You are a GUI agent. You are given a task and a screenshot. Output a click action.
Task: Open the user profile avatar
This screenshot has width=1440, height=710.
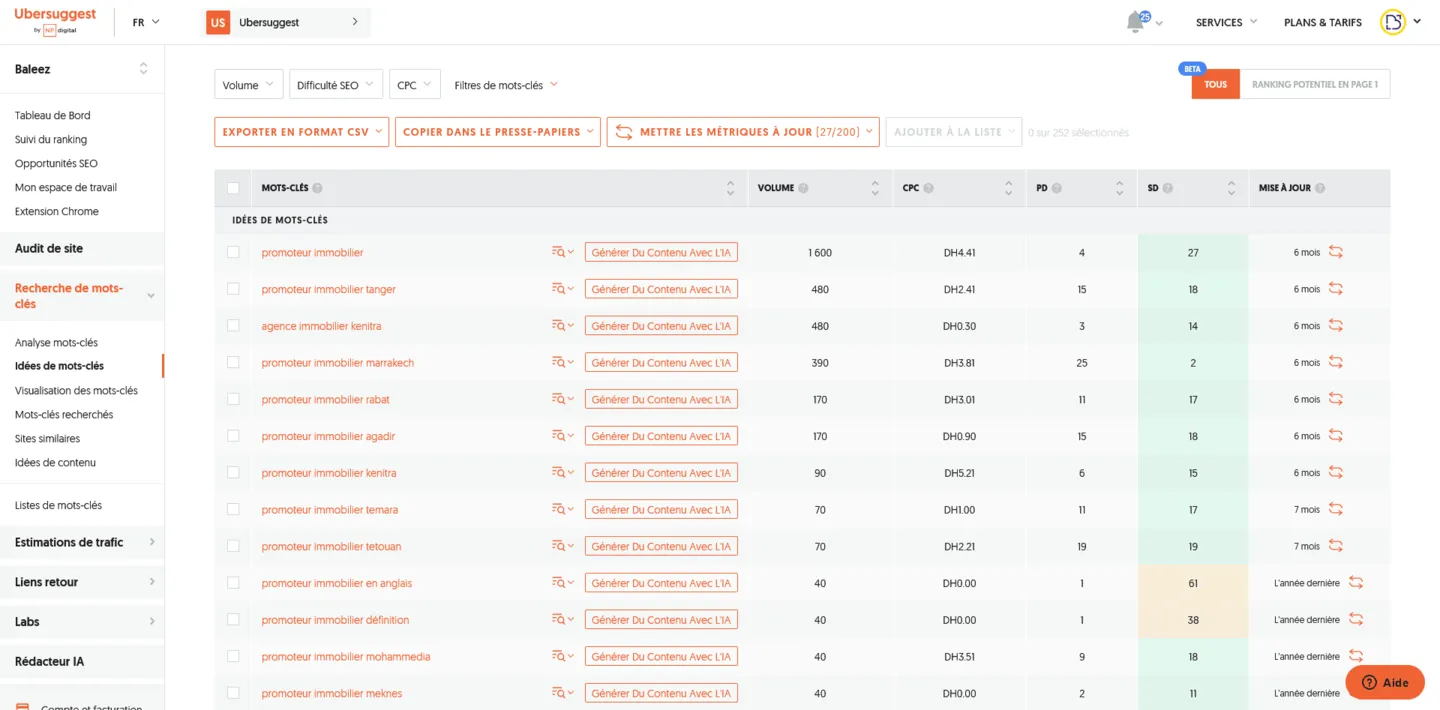[x=1393, y=22]
